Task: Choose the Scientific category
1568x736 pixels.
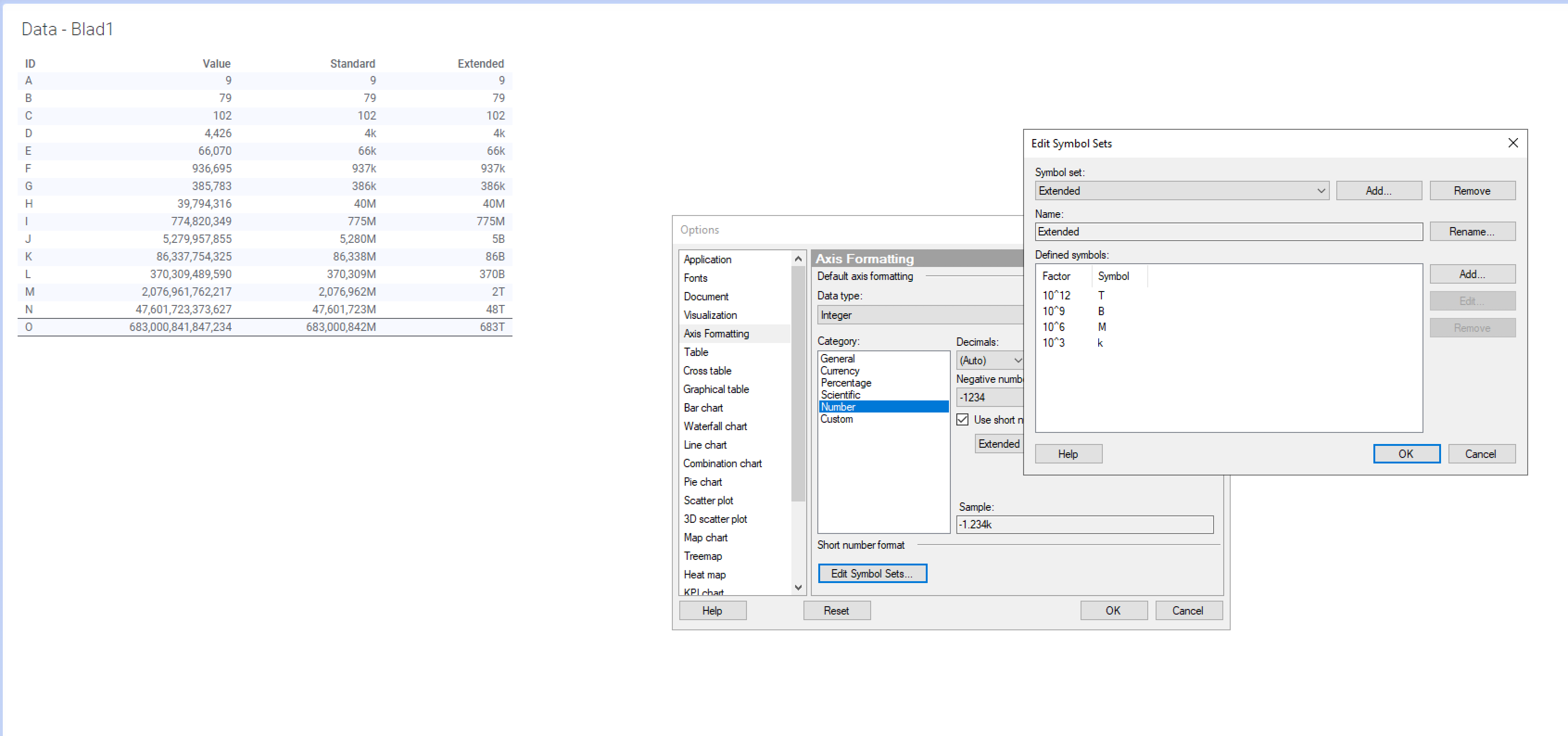Action: click(x=840, y=394)
